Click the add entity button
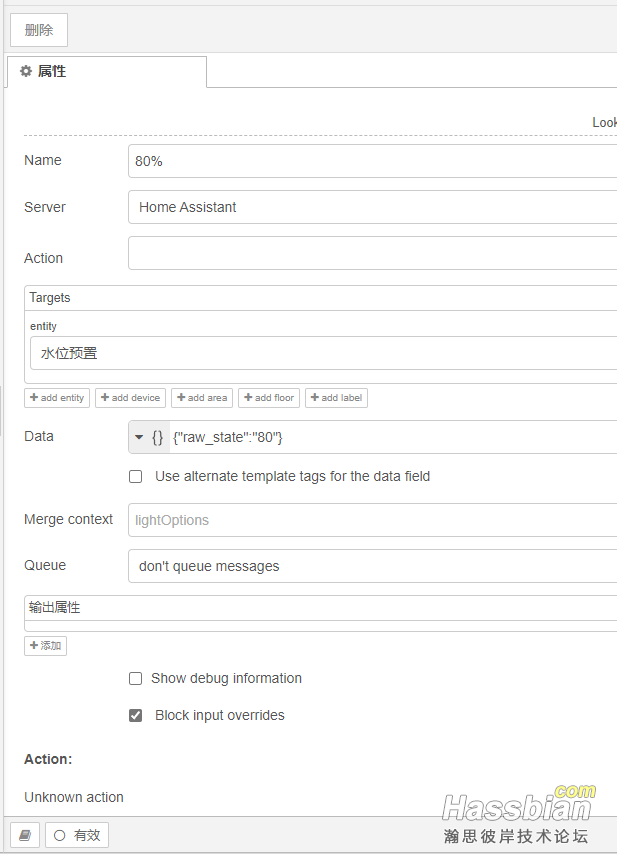This screenshot has height=854, width=617. [x=57, y=398]
